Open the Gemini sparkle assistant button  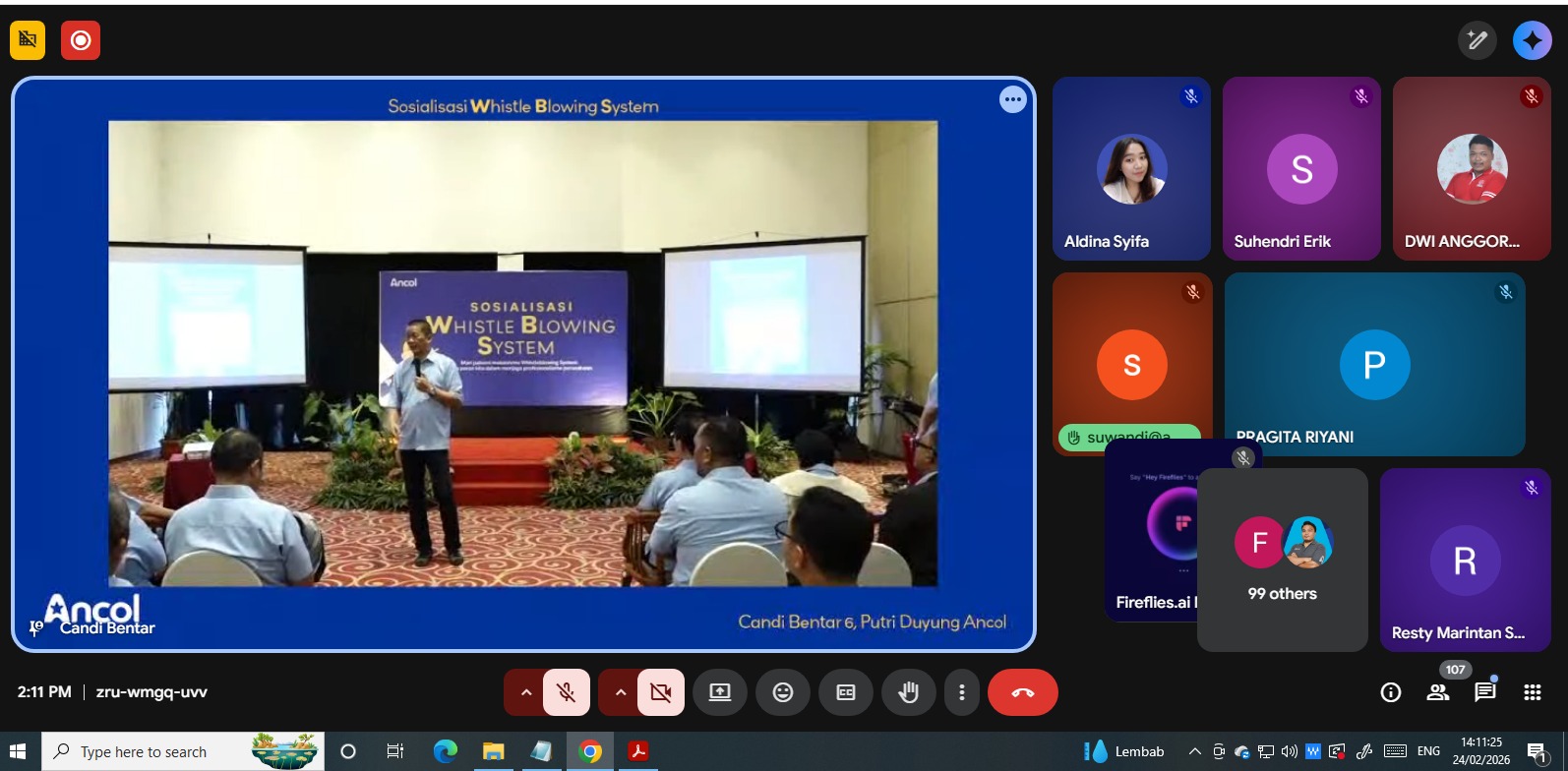[x=1532, y=40]
